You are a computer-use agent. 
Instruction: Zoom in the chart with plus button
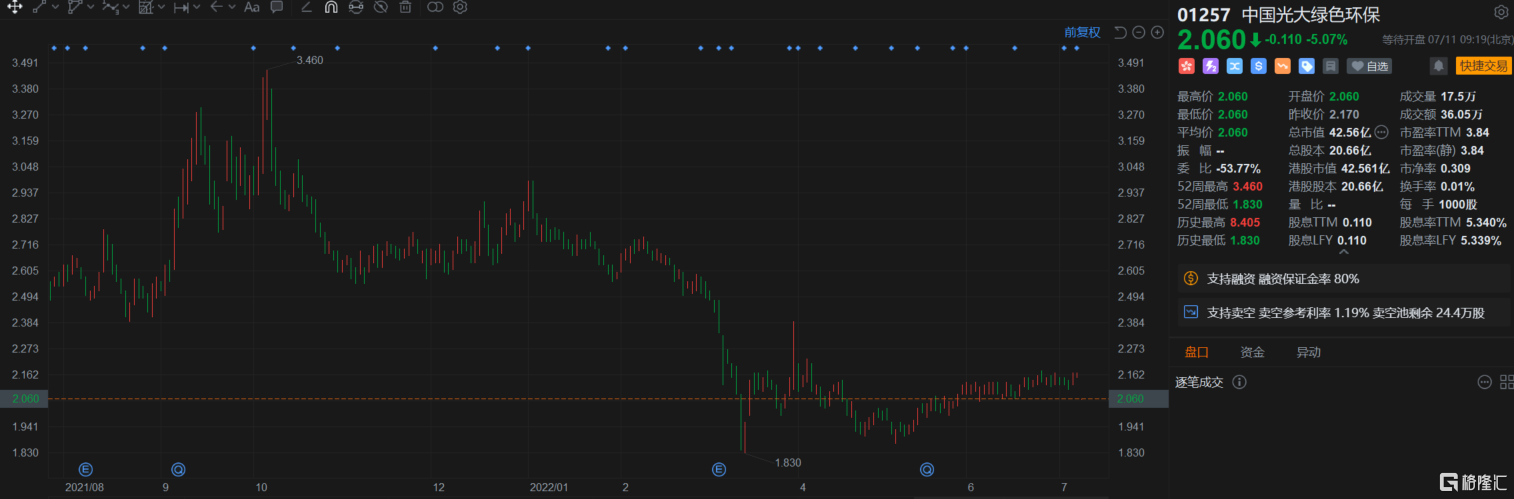(x=1157, y=32)
